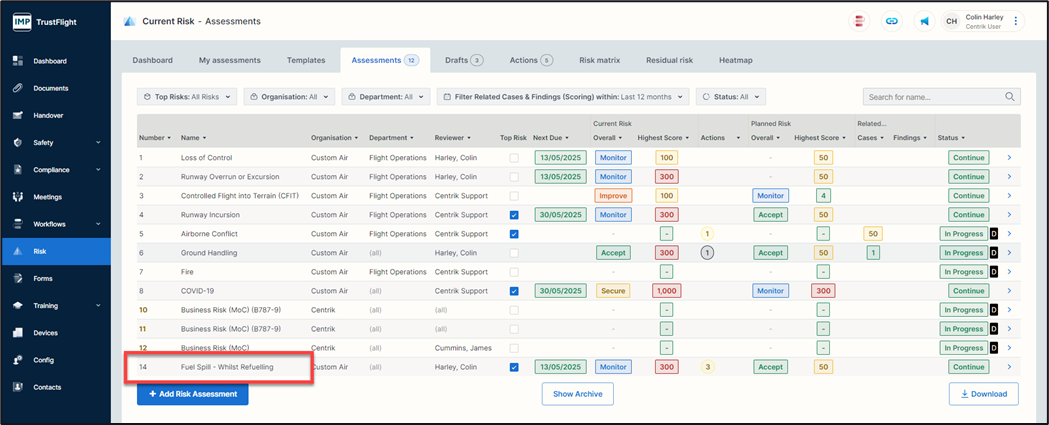
Task: Uncheck Top Risk for COVID-19 row
Action: (x=514, y=291)
